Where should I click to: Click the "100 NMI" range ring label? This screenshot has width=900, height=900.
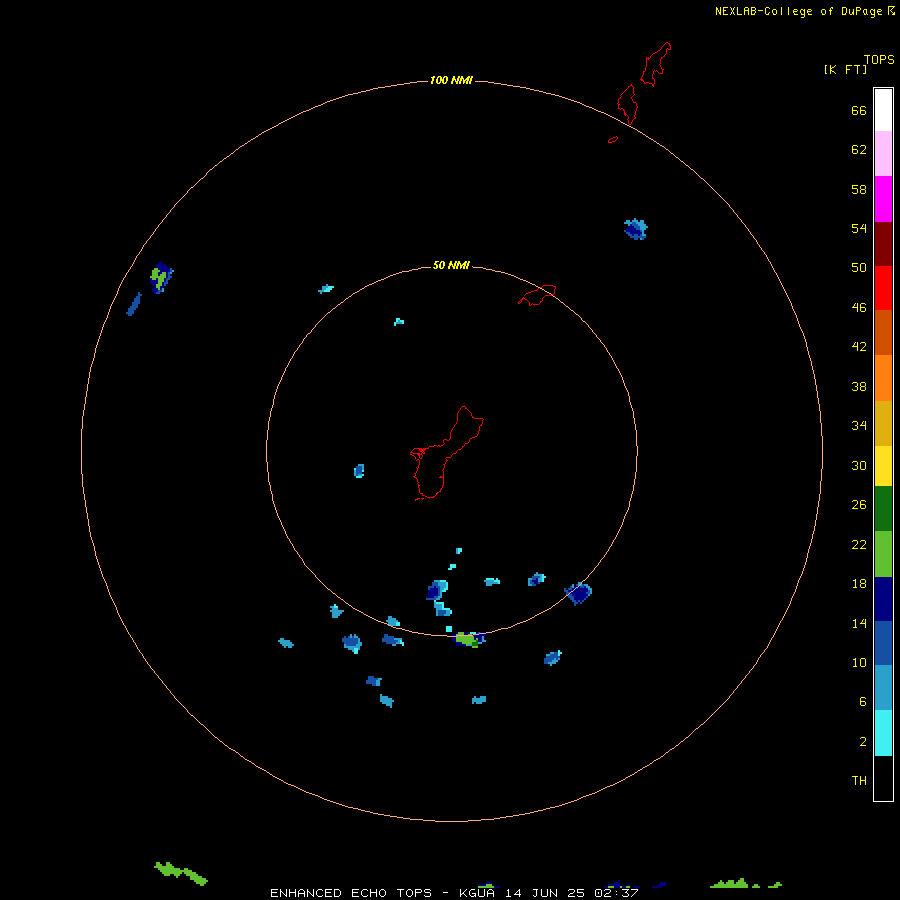(451, 80)
